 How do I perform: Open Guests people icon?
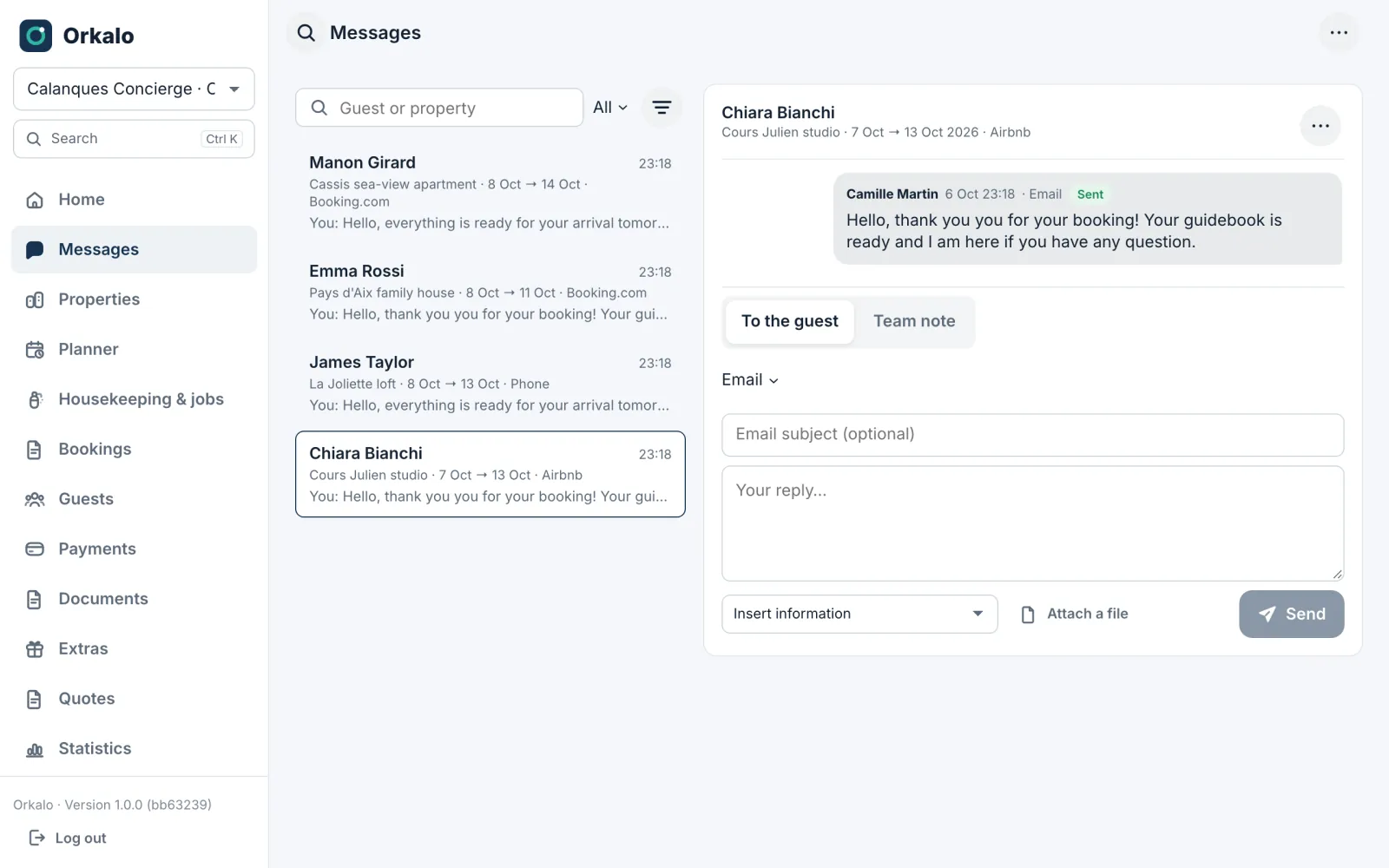tap(35, 499)
